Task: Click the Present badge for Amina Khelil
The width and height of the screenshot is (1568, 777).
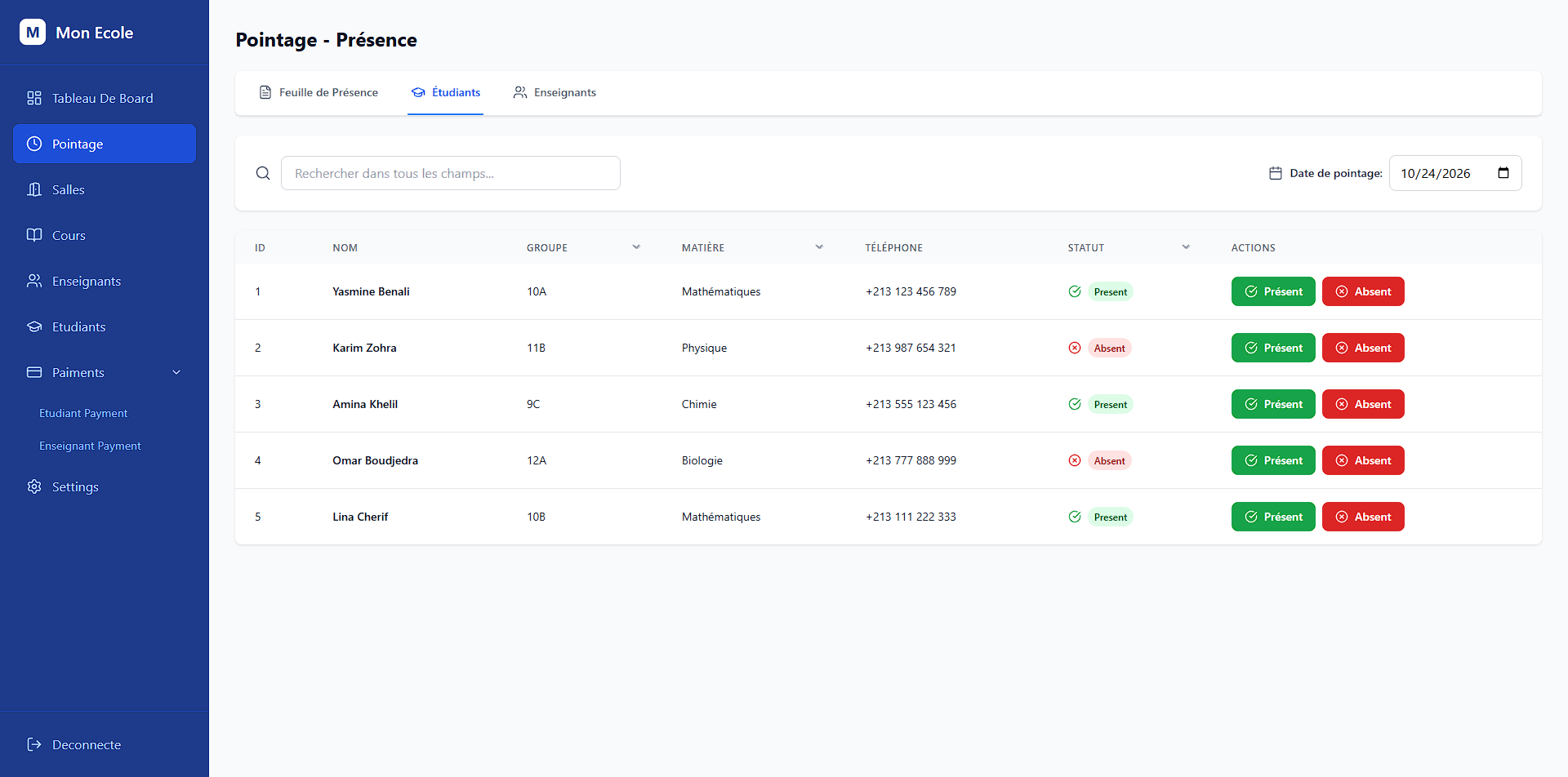Action: coord(1111,404)
